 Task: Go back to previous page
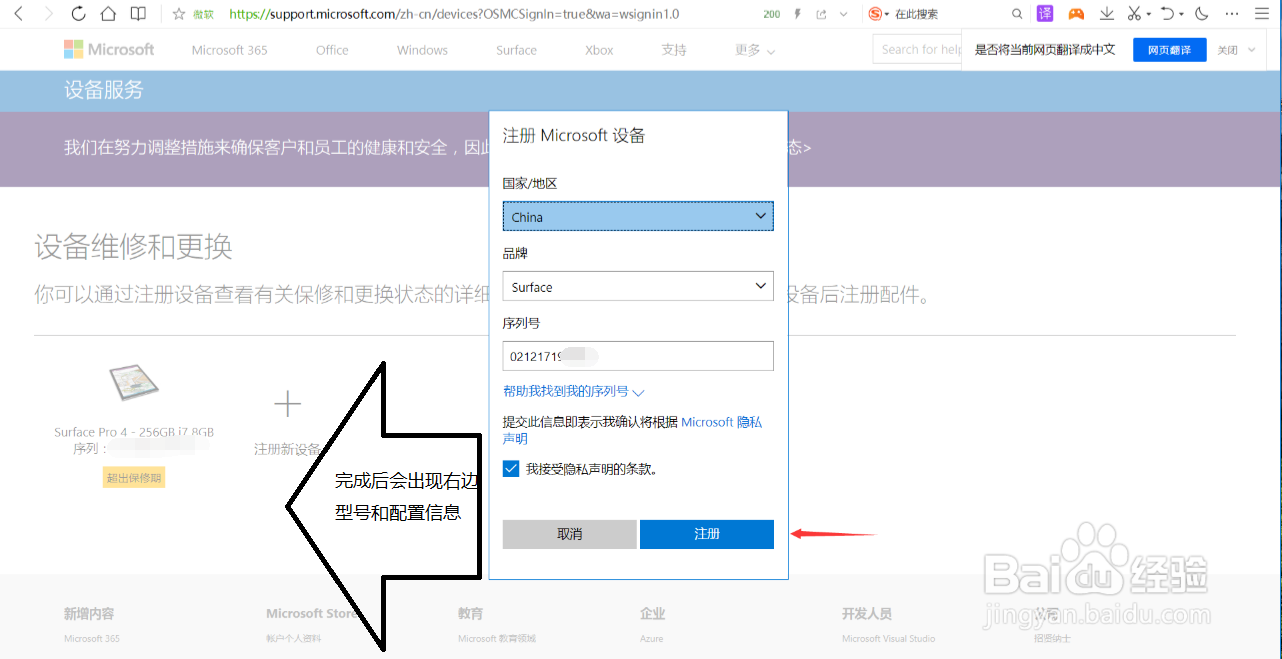(19, 14)
